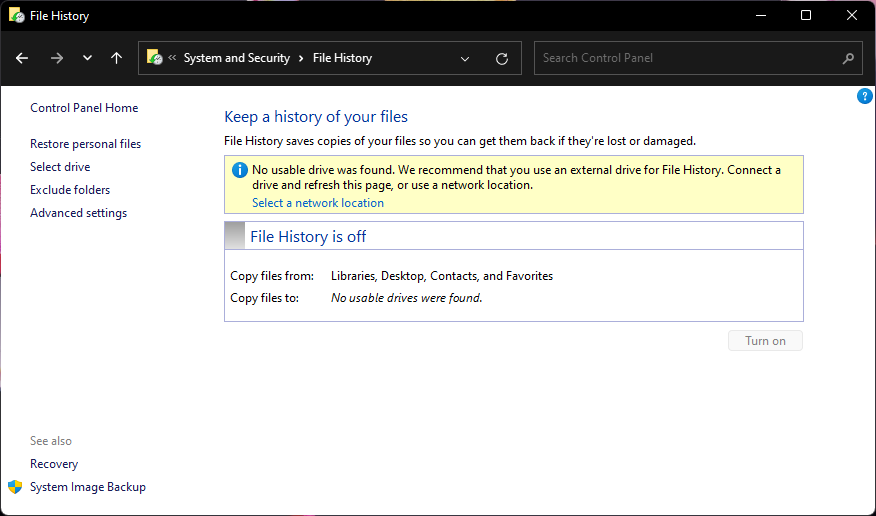Click the 'Copy files to:' label
876x516 pixels.
tap(265, 298)
